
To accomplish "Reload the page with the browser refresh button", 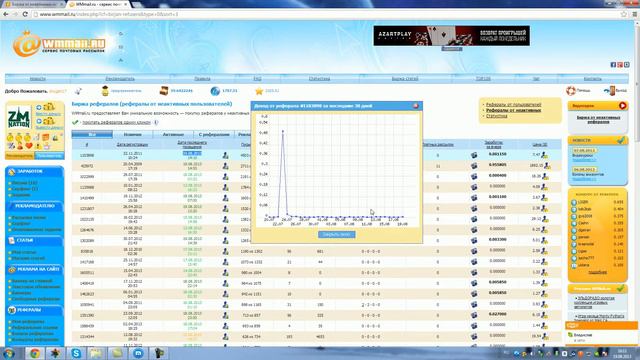I will tap(25, 14).
